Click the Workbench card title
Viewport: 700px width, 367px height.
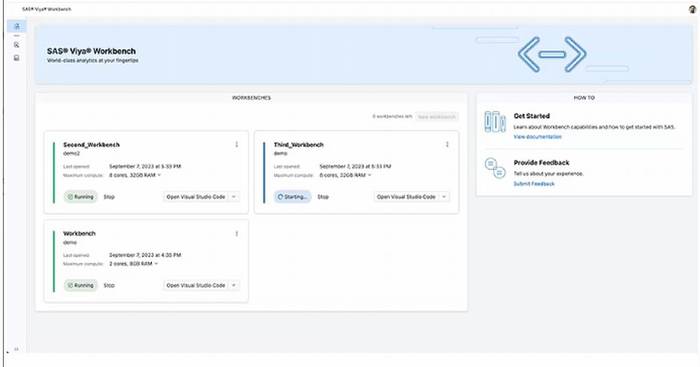tap(79, 234)
